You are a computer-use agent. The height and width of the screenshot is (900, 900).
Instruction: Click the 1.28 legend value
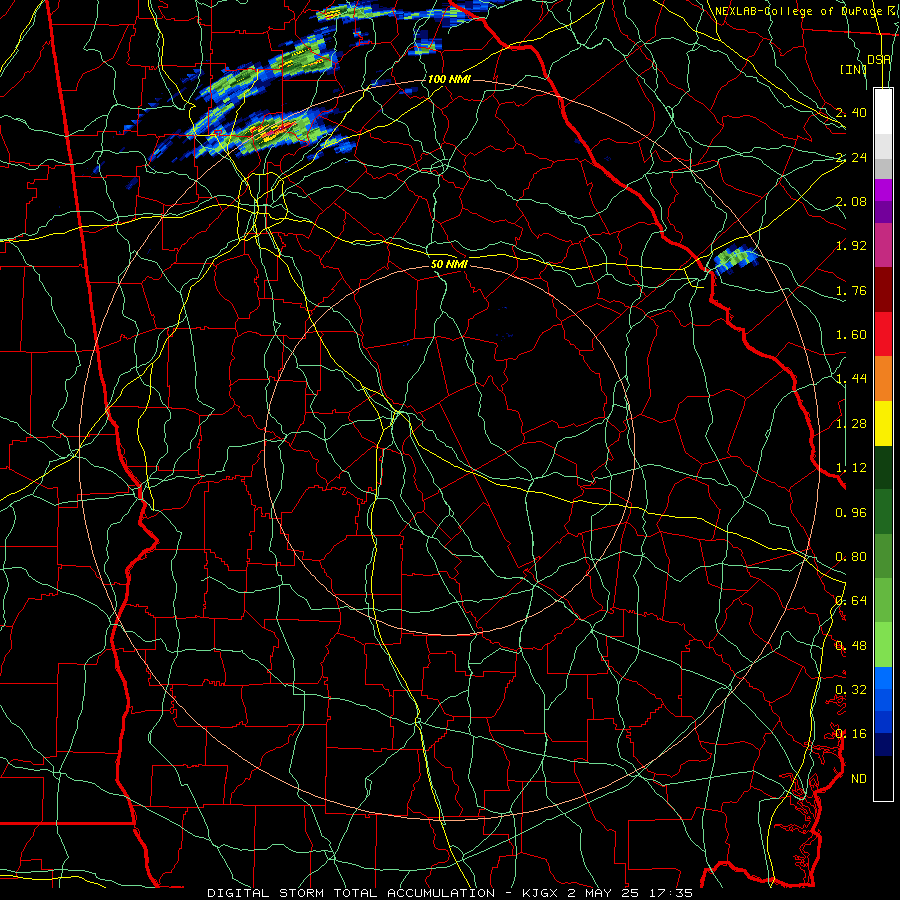click(x=851, y=424)
